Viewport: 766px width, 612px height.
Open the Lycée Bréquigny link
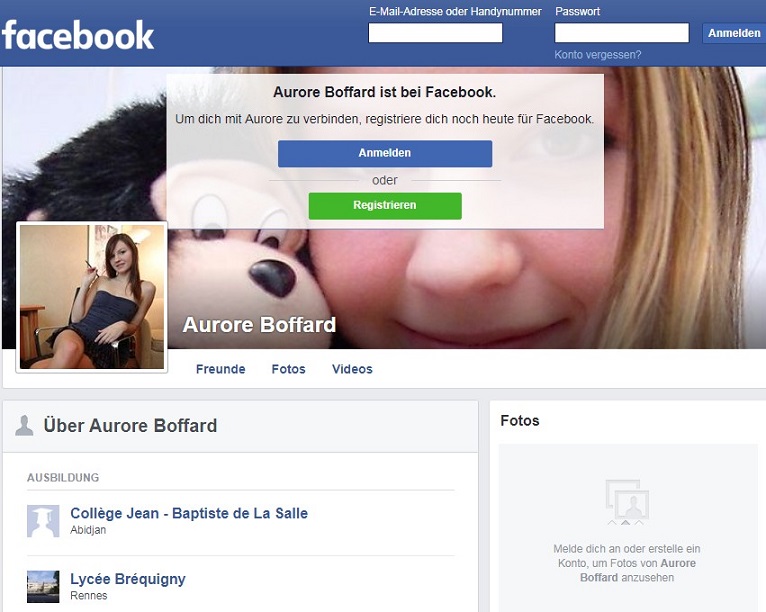tap(128, 579)
